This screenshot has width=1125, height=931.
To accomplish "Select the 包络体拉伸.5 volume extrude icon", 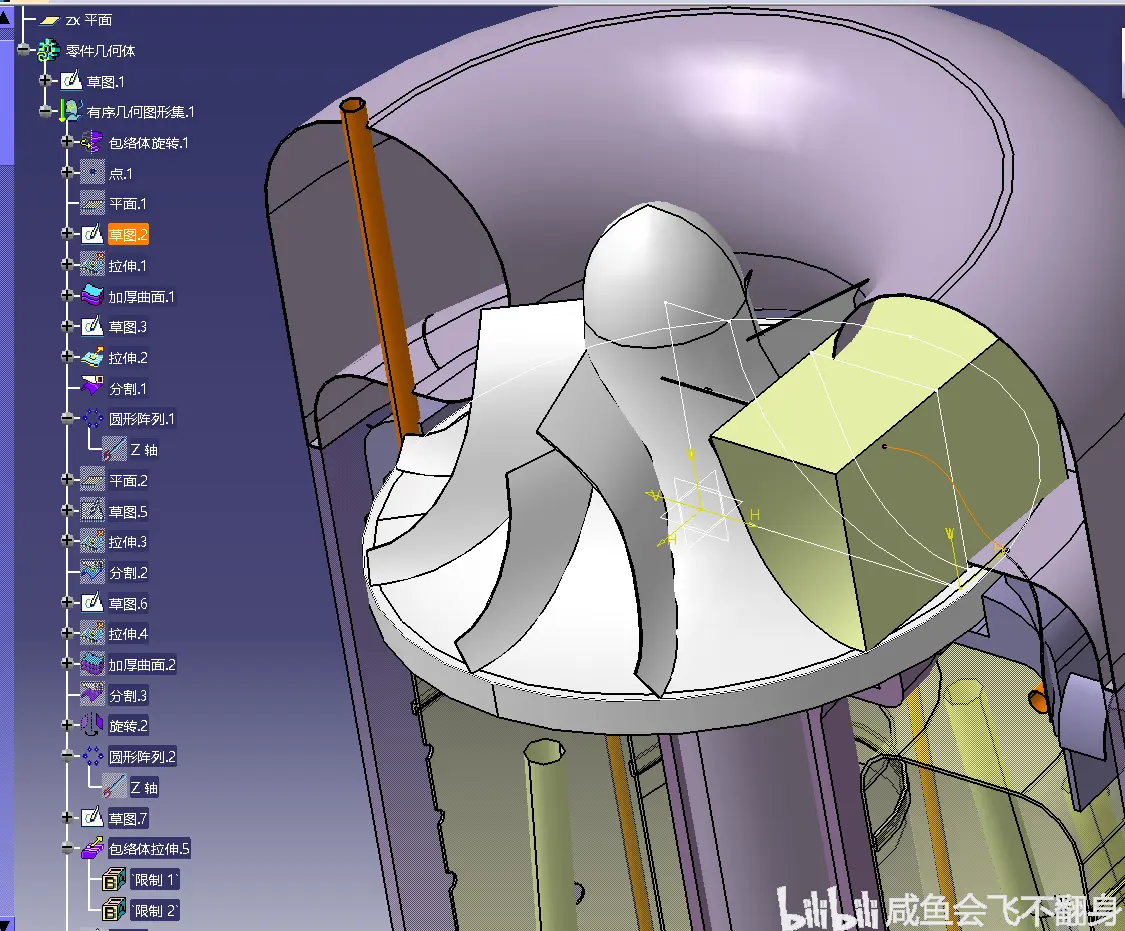I will [92, 849].
